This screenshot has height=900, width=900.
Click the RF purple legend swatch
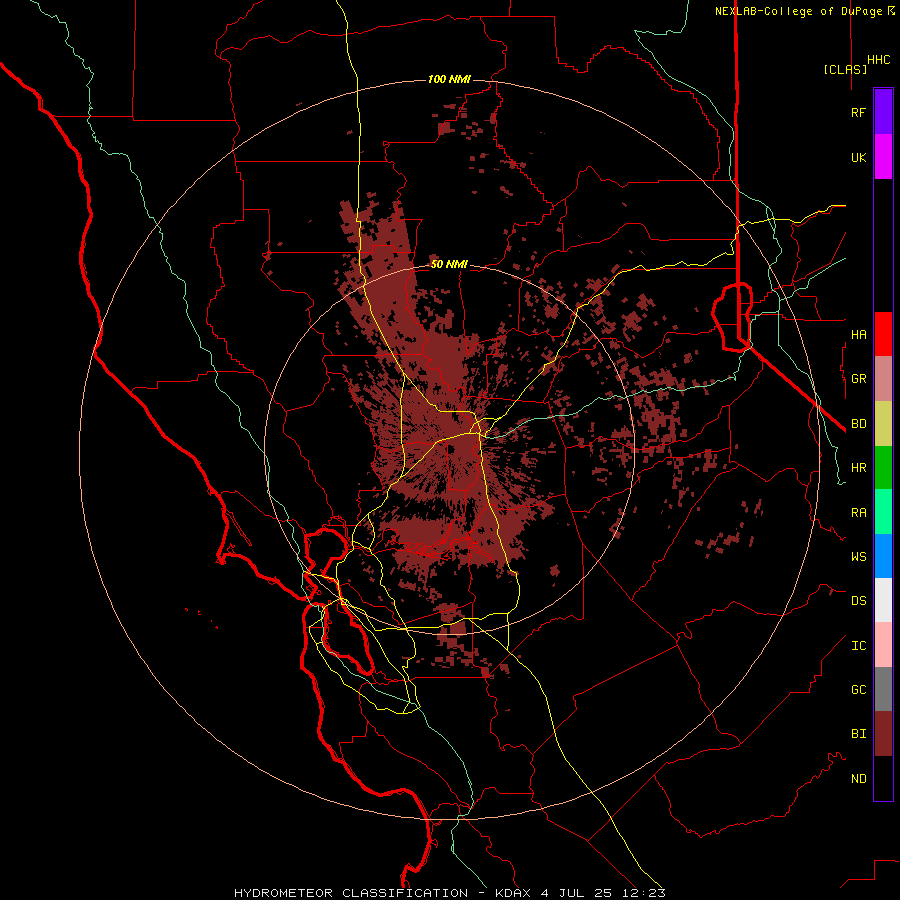pyautogui.click(x=883, y=112)
